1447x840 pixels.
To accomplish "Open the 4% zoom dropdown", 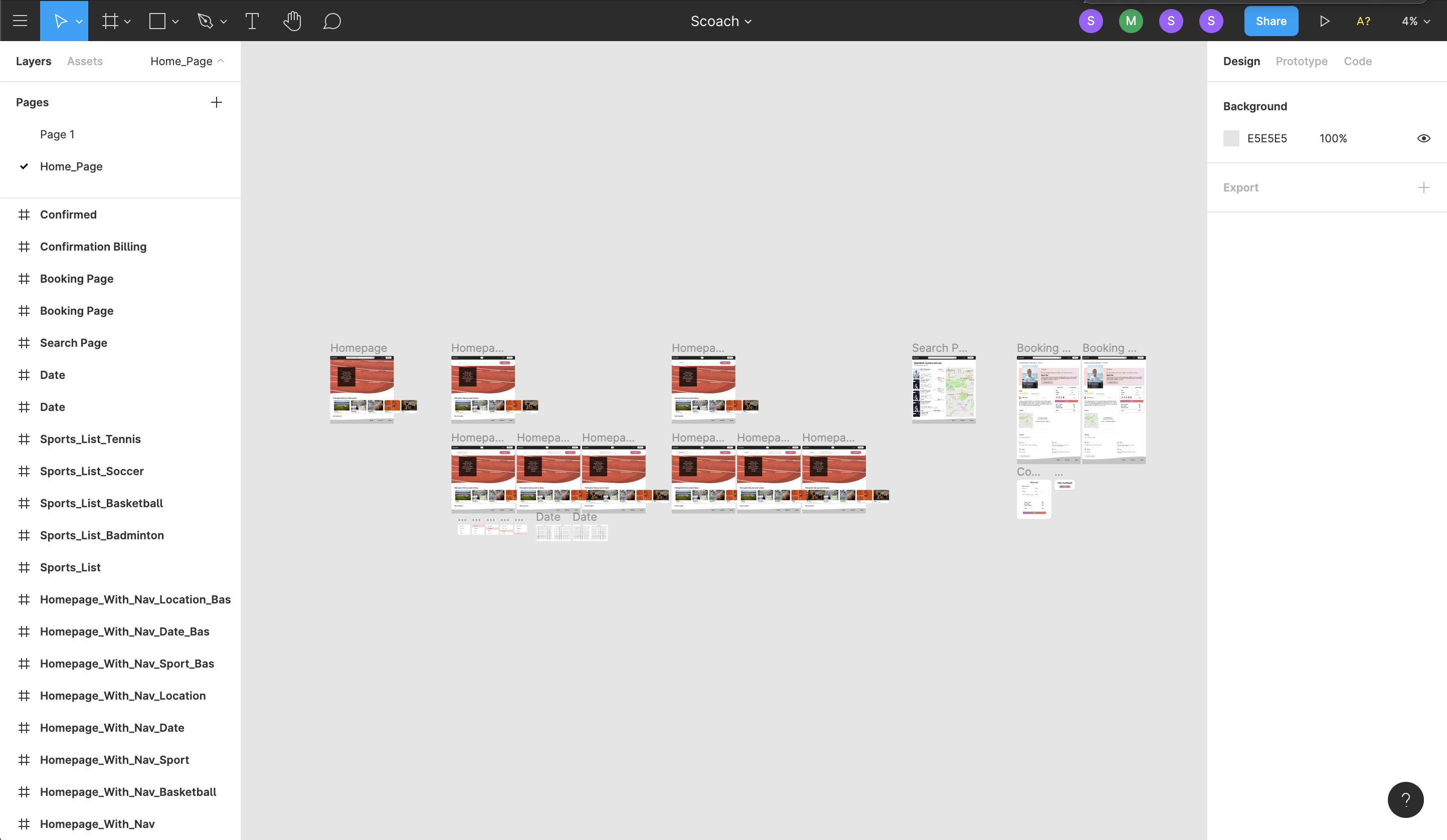I will (1415, 21).
